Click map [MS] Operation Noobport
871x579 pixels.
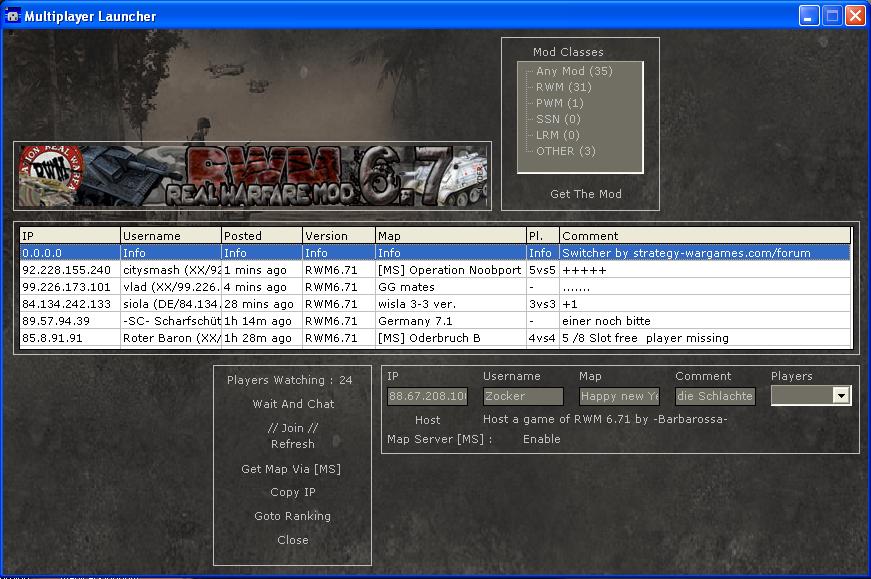pos(449,270)
